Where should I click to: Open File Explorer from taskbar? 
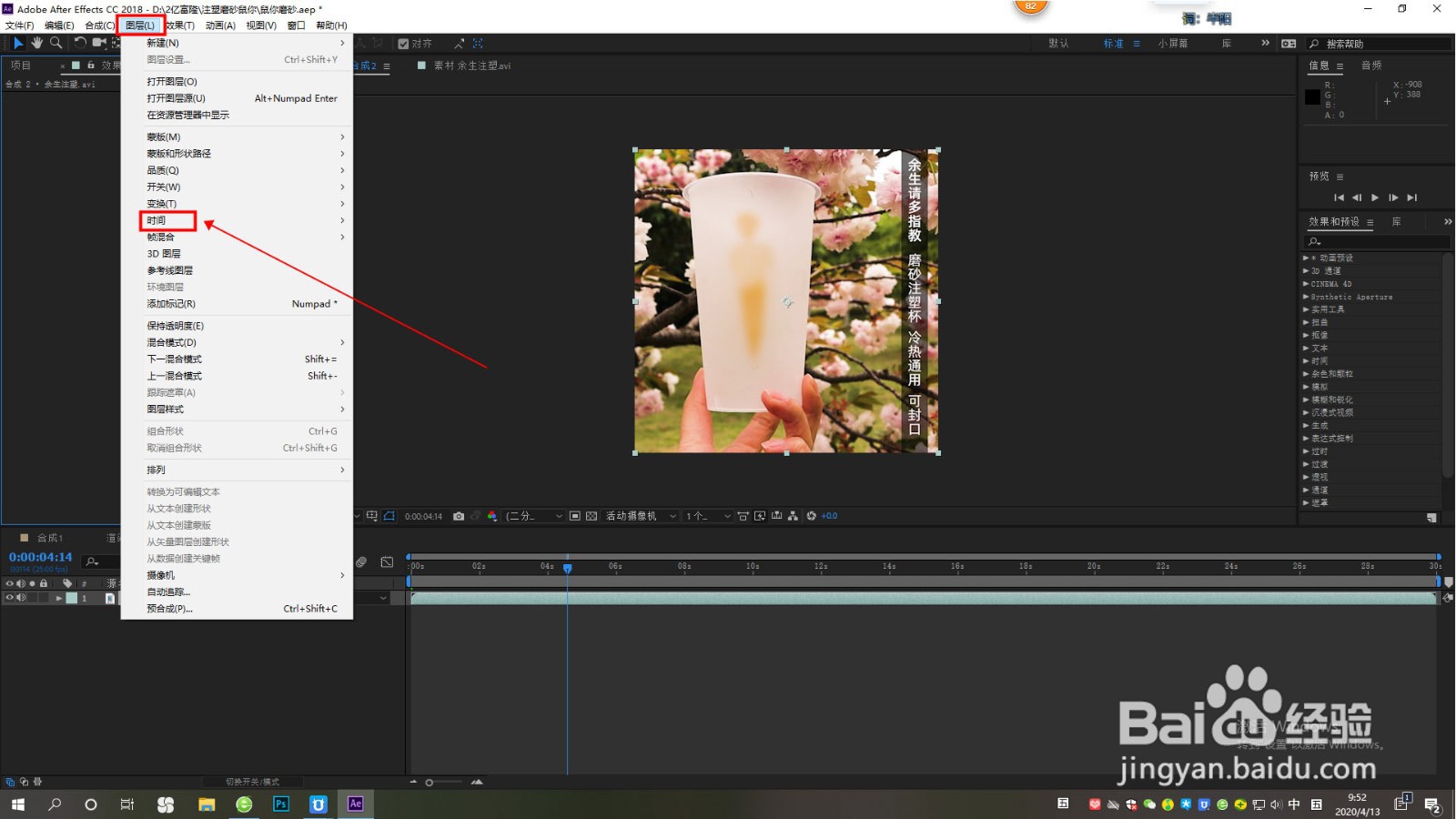click(x=207, y=804)
